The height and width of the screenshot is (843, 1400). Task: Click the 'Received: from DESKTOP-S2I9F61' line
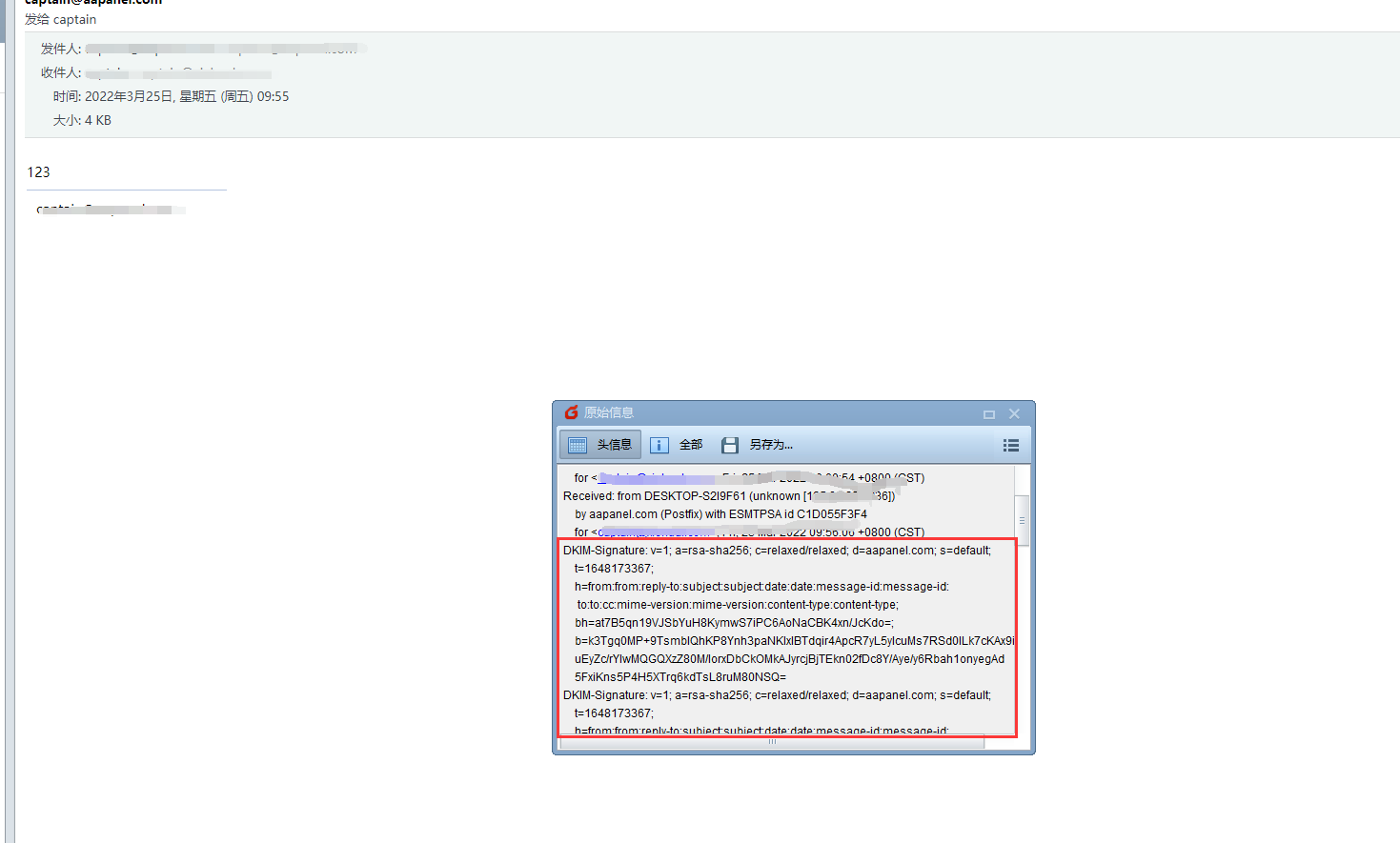pos(729,496)
